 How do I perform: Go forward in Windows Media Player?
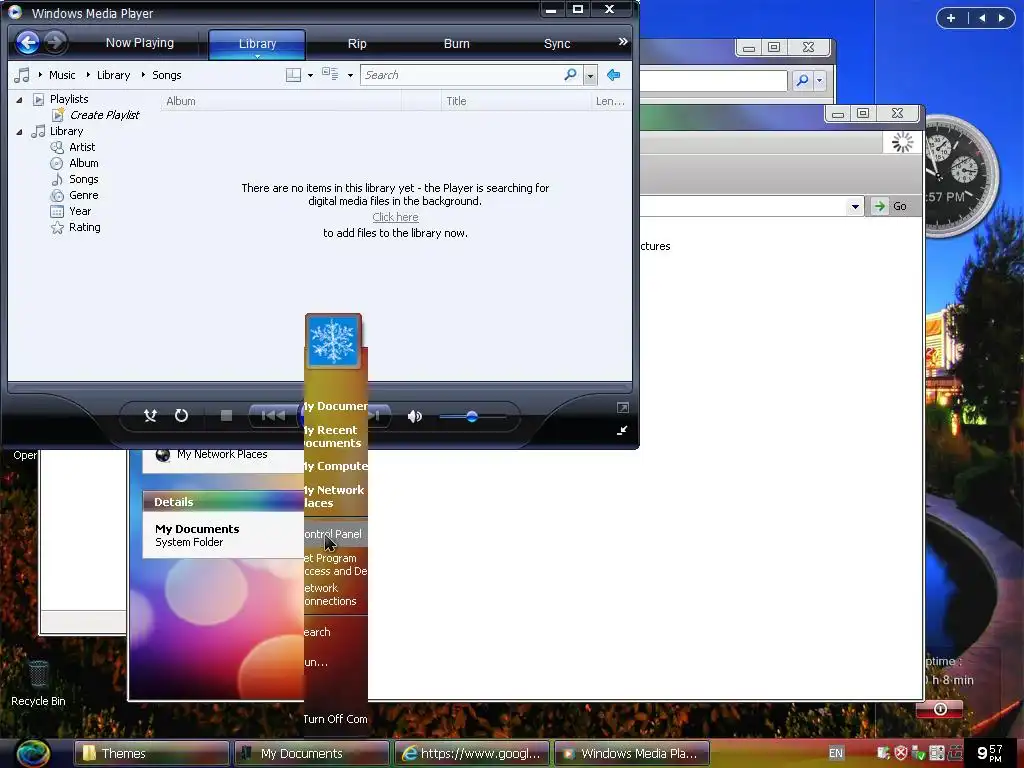point(55,43)
